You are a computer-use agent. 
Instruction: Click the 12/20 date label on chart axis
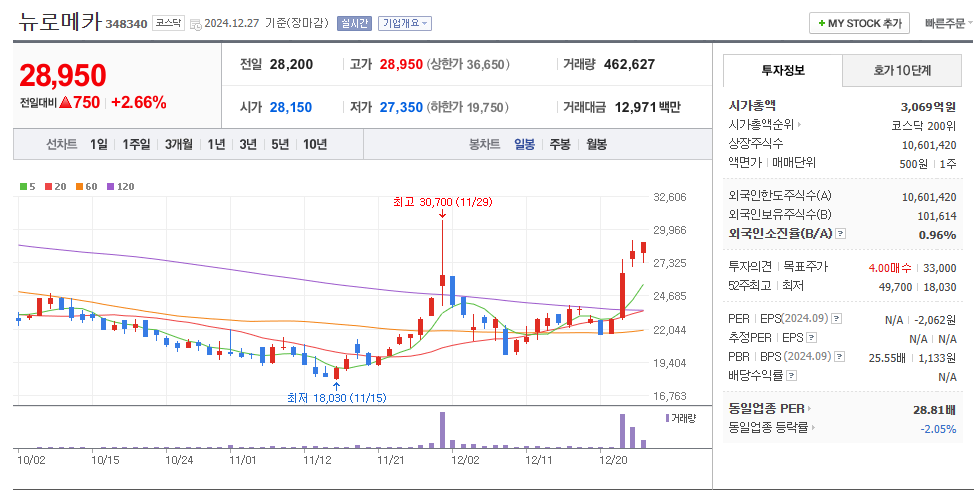point(613,460)
